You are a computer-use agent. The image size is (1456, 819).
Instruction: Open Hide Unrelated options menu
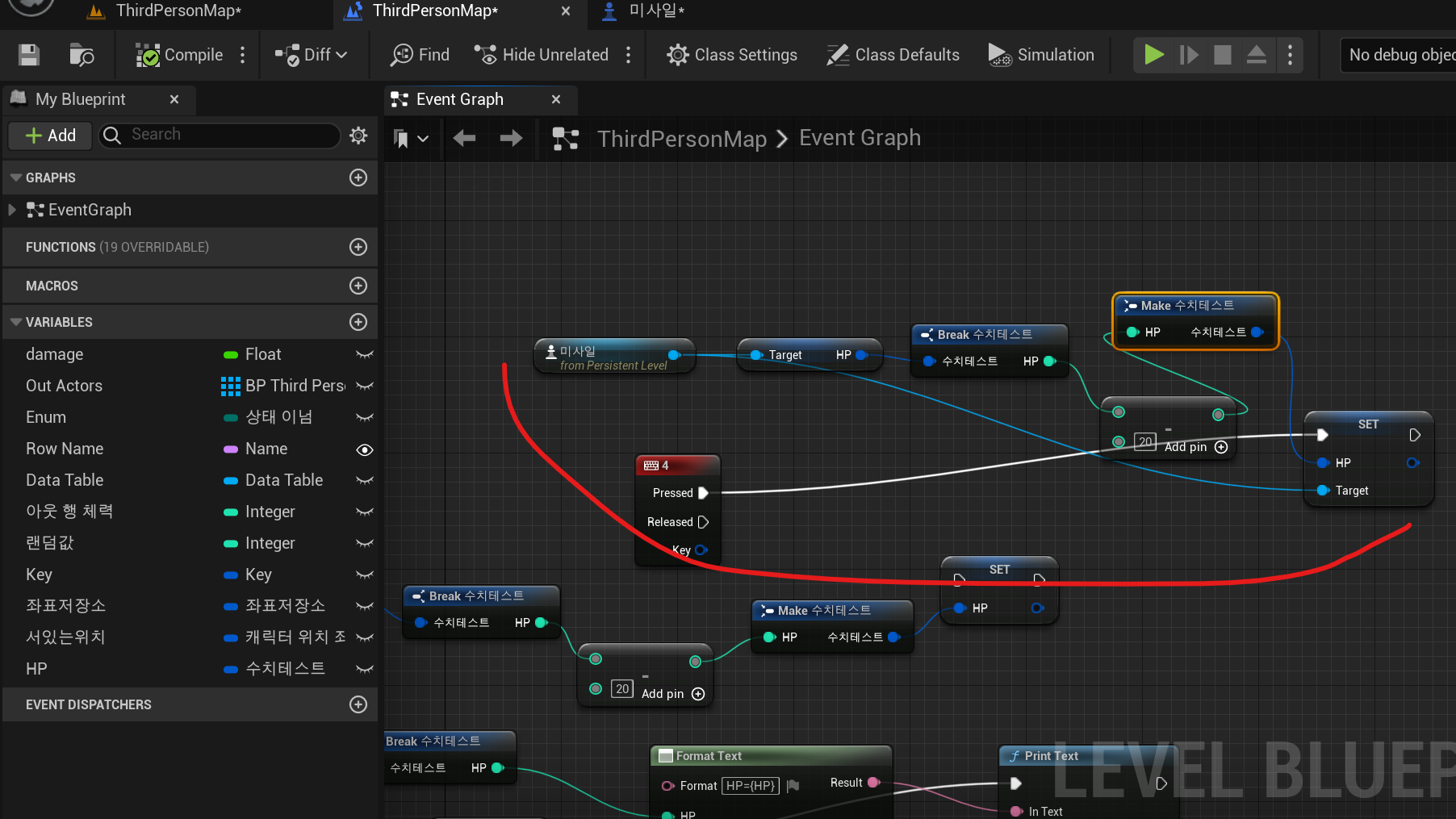628,55
